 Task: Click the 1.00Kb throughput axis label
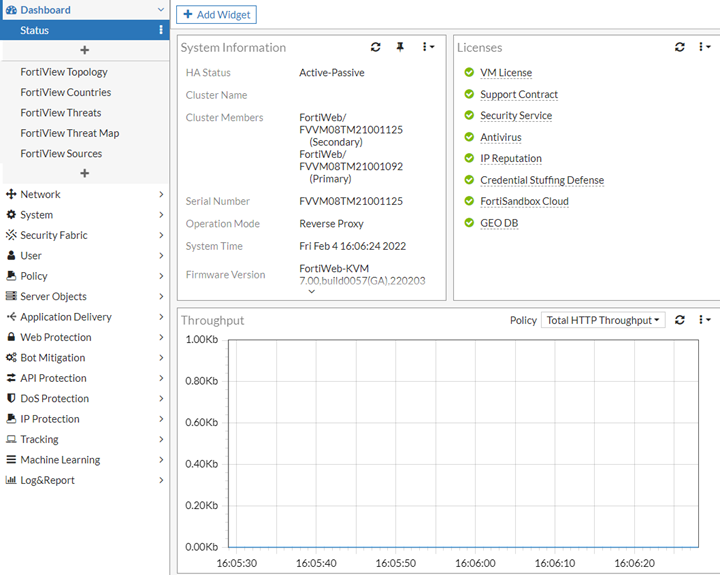(202, 339)
